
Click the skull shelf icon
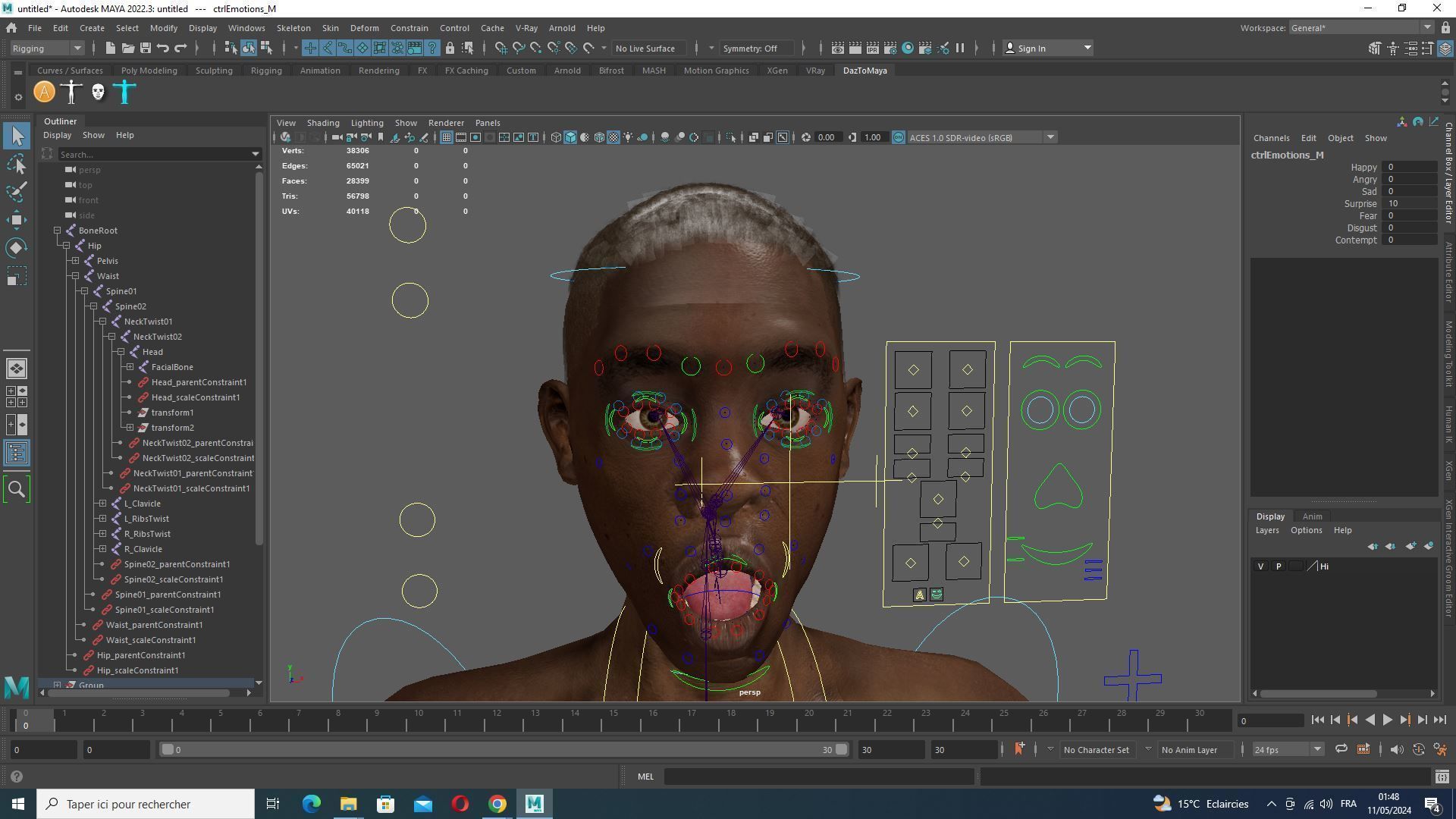(98, 93)
